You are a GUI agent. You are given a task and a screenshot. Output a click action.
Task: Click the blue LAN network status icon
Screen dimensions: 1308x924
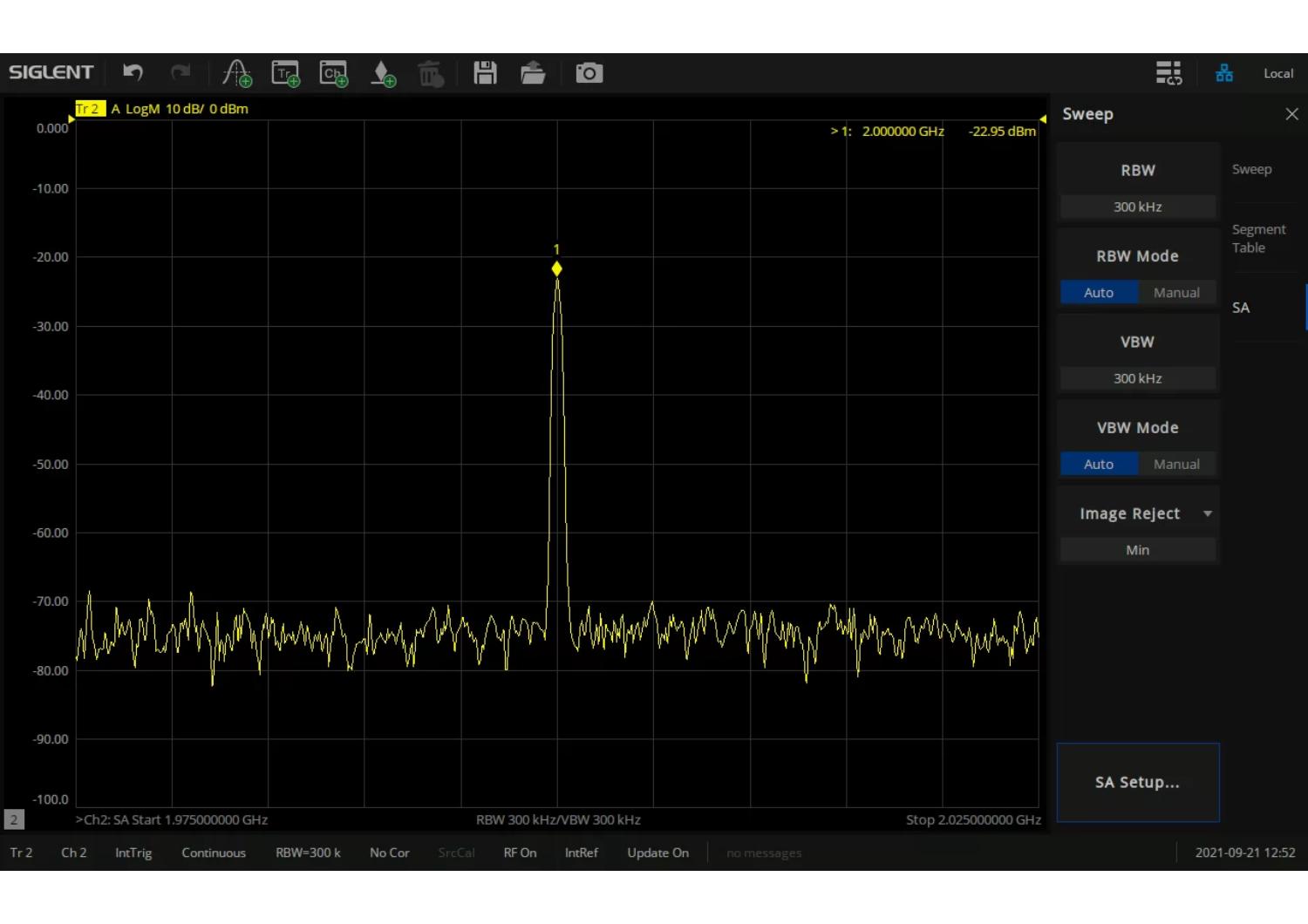1224,73
